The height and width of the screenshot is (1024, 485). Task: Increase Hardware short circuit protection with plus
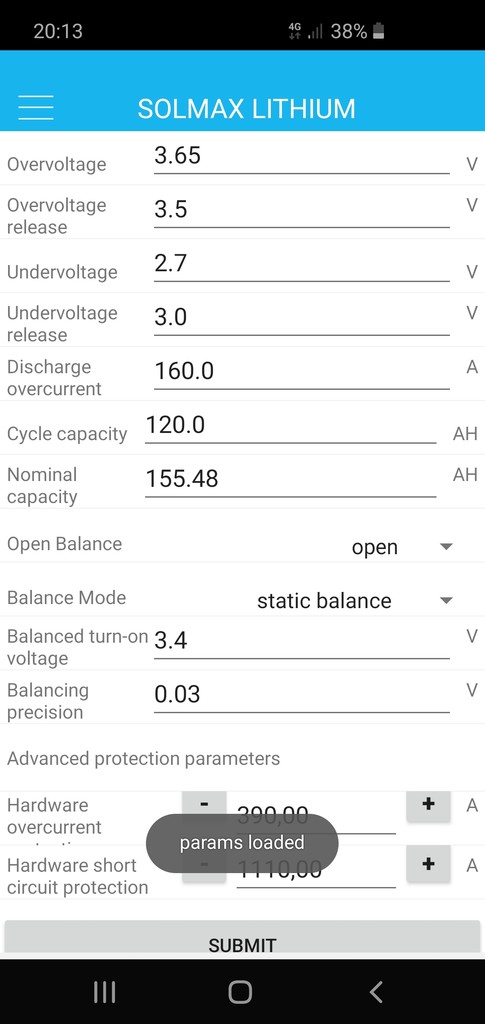(x=428, y=864)
